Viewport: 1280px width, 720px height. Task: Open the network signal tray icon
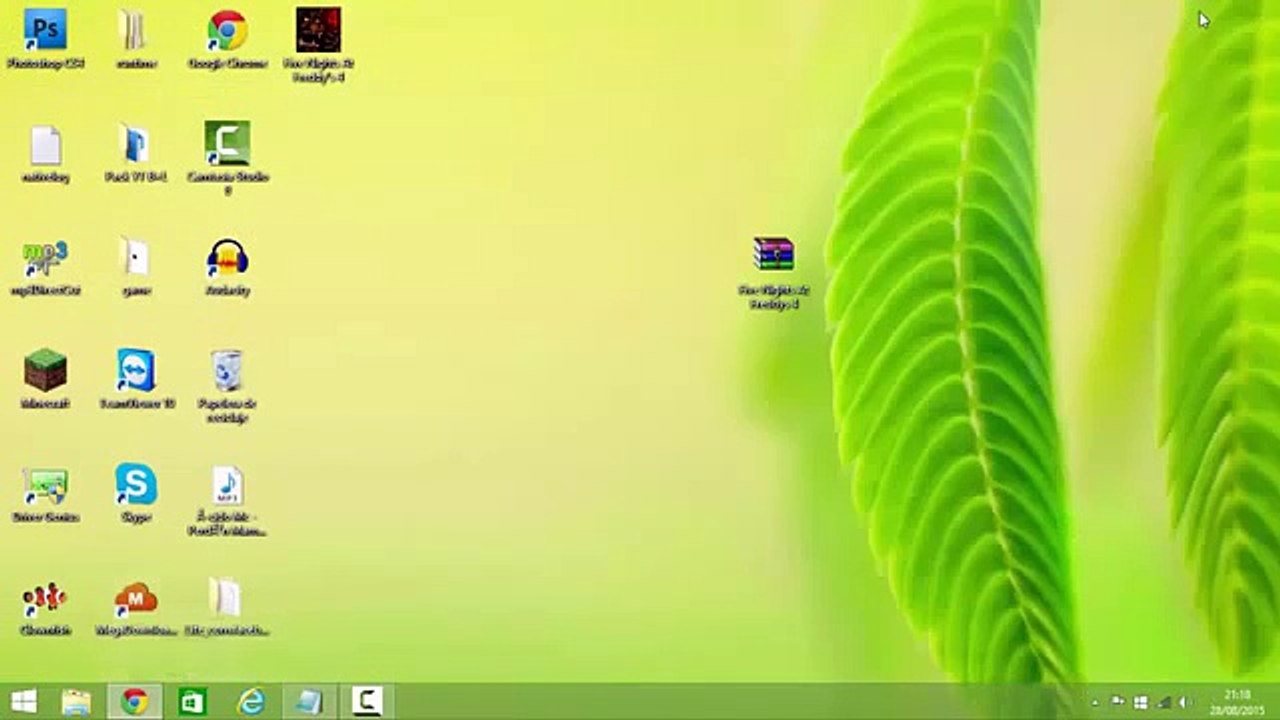[x=1164, y=702]
